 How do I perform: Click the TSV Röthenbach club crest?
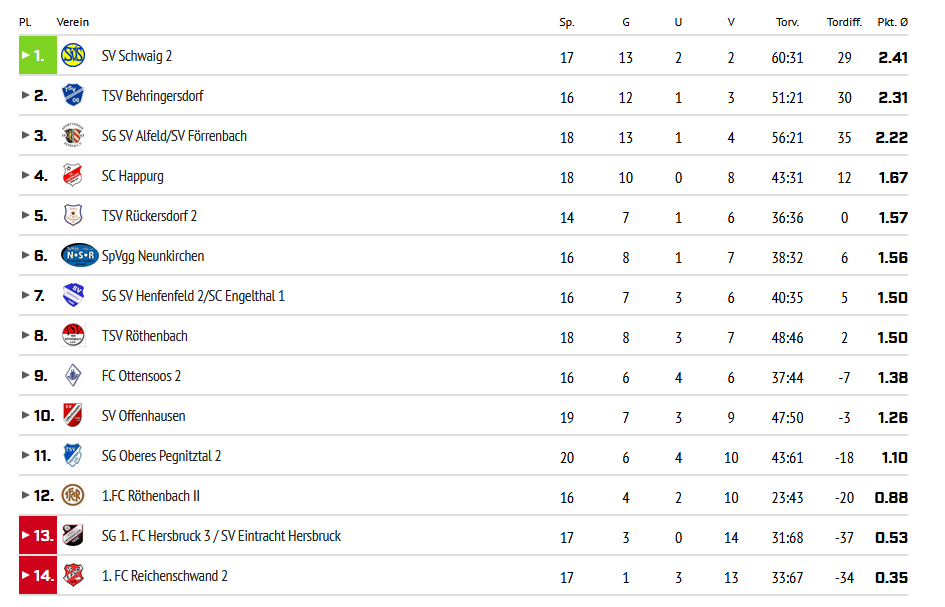pos(73,335)
